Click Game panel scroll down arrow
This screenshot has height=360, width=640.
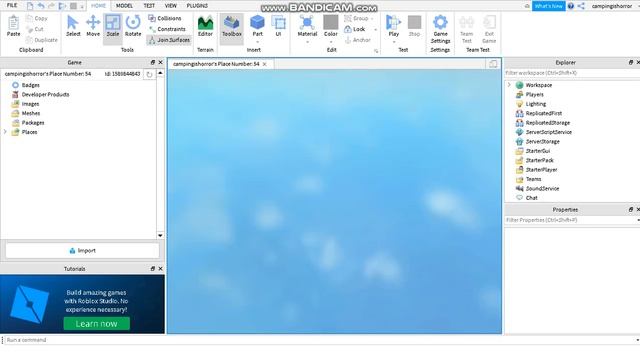pos(160,236)
